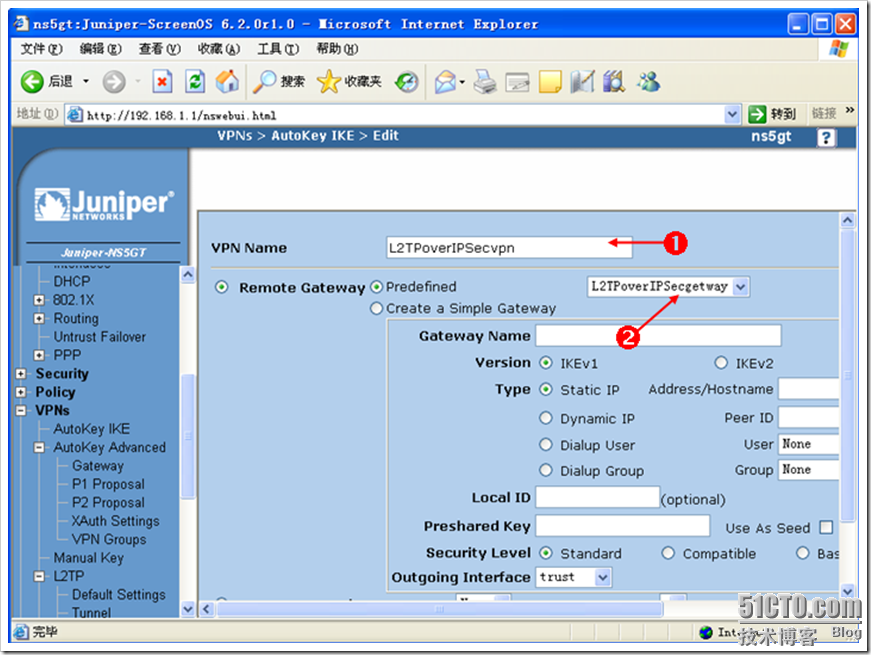
Task: Expand the Routing tree node
Action: 39,318
